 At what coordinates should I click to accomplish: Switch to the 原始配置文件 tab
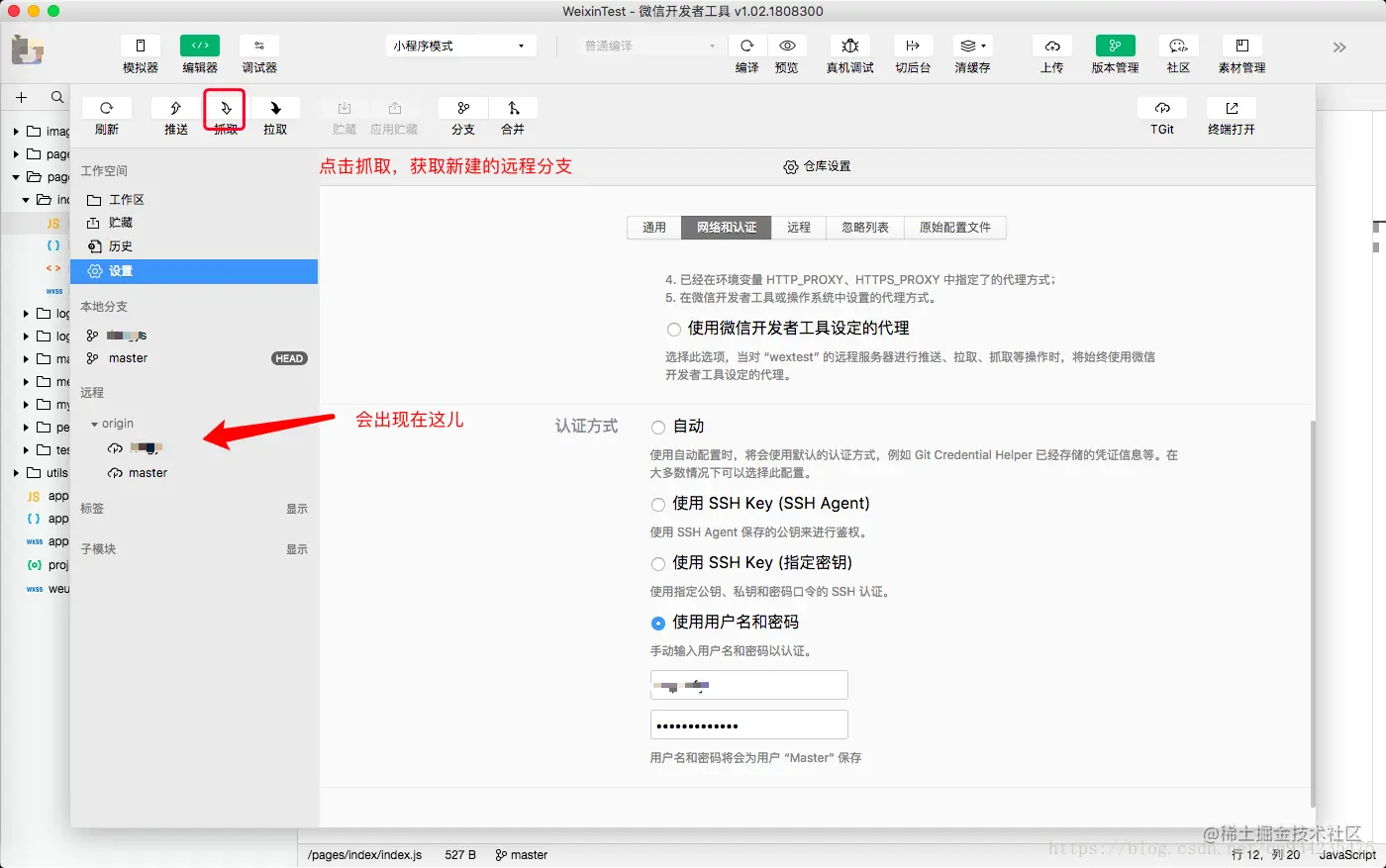click(x=955, y=228)
